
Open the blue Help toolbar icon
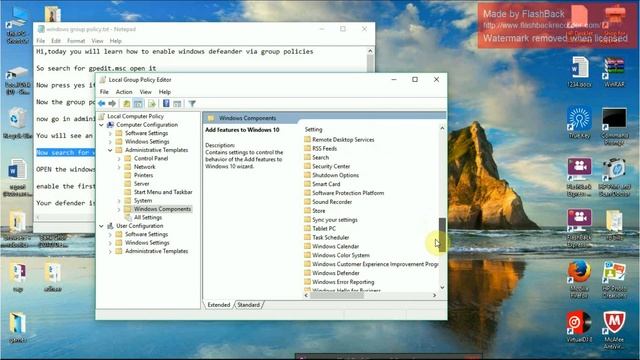166,104
